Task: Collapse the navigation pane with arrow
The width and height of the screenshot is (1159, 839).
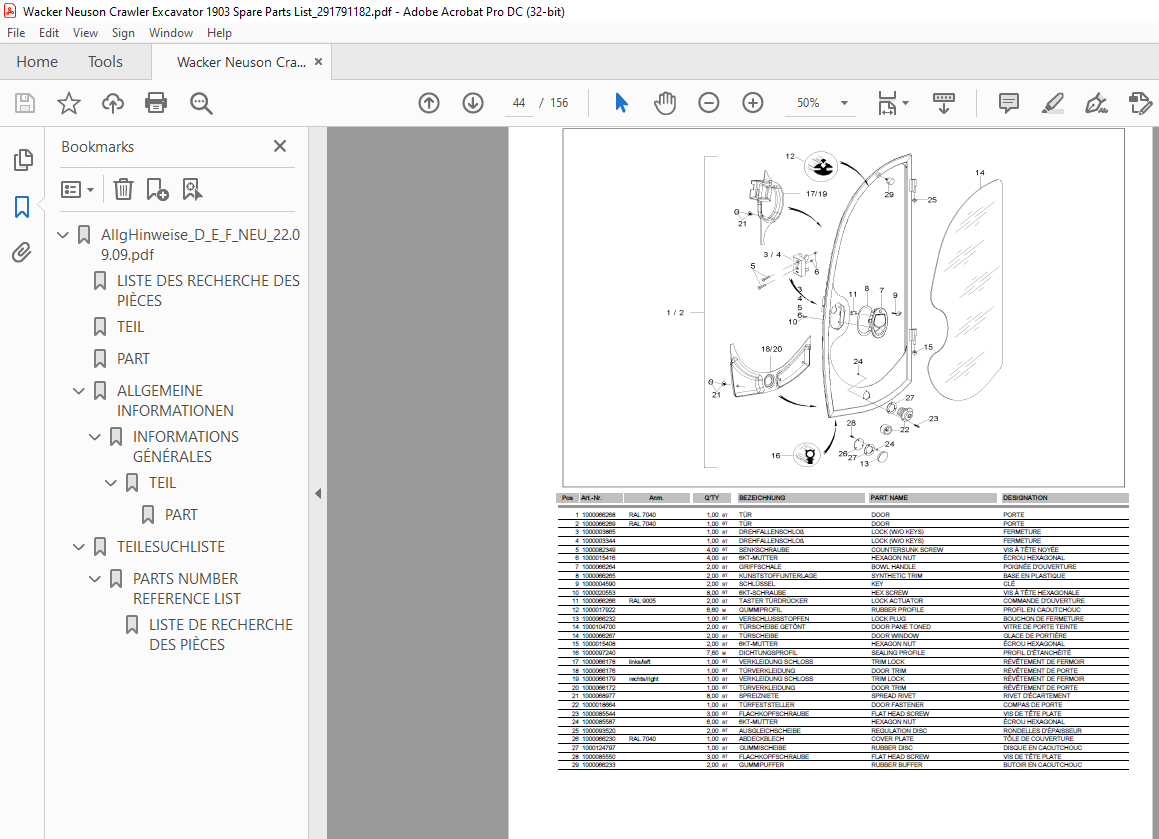Action: [x=318, y=493]
